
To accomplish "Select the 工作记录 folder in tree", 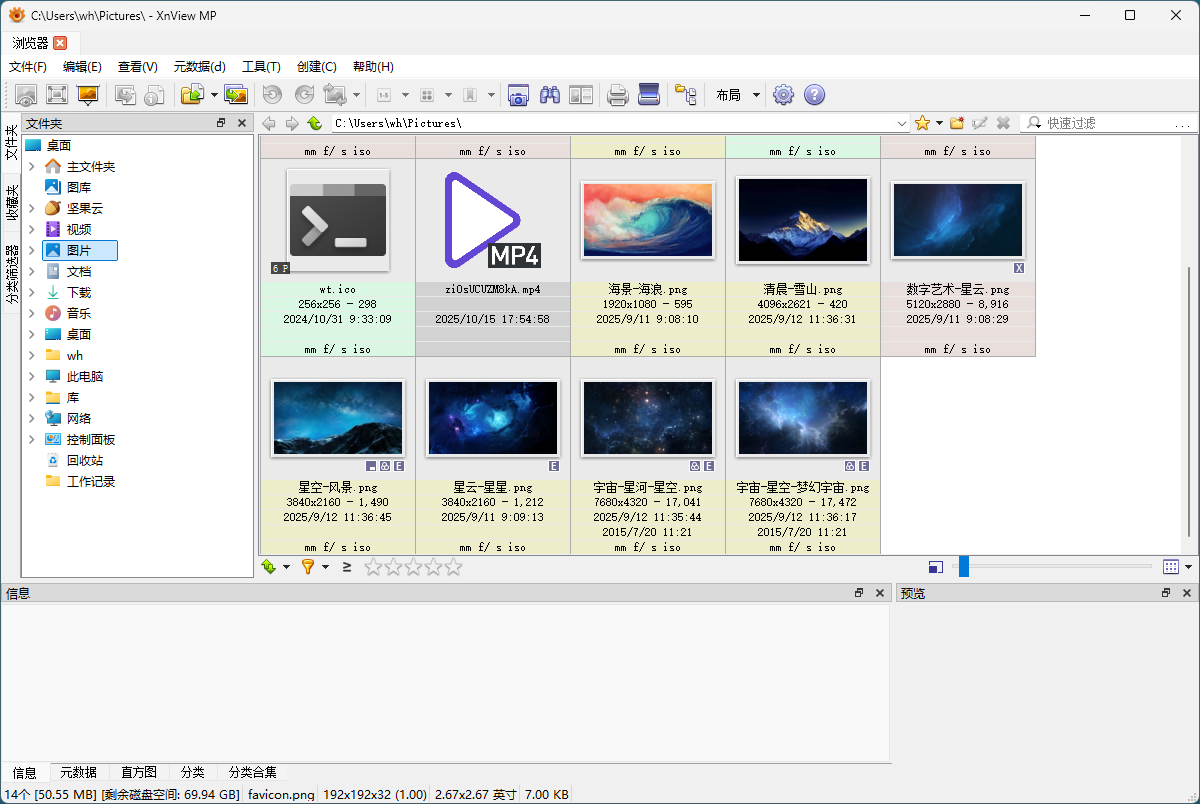I will point(90,482).
